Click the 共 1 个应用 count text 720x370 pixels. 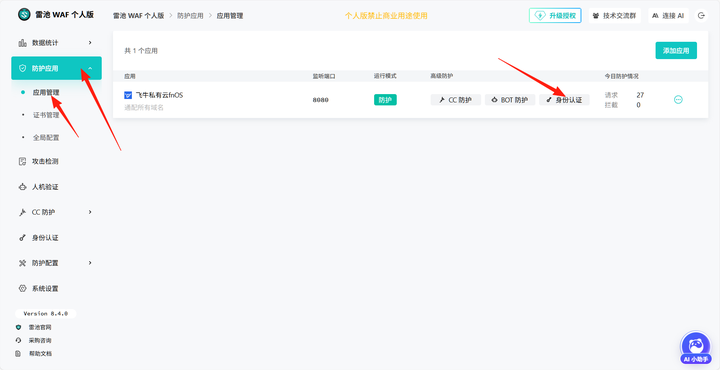141,51
